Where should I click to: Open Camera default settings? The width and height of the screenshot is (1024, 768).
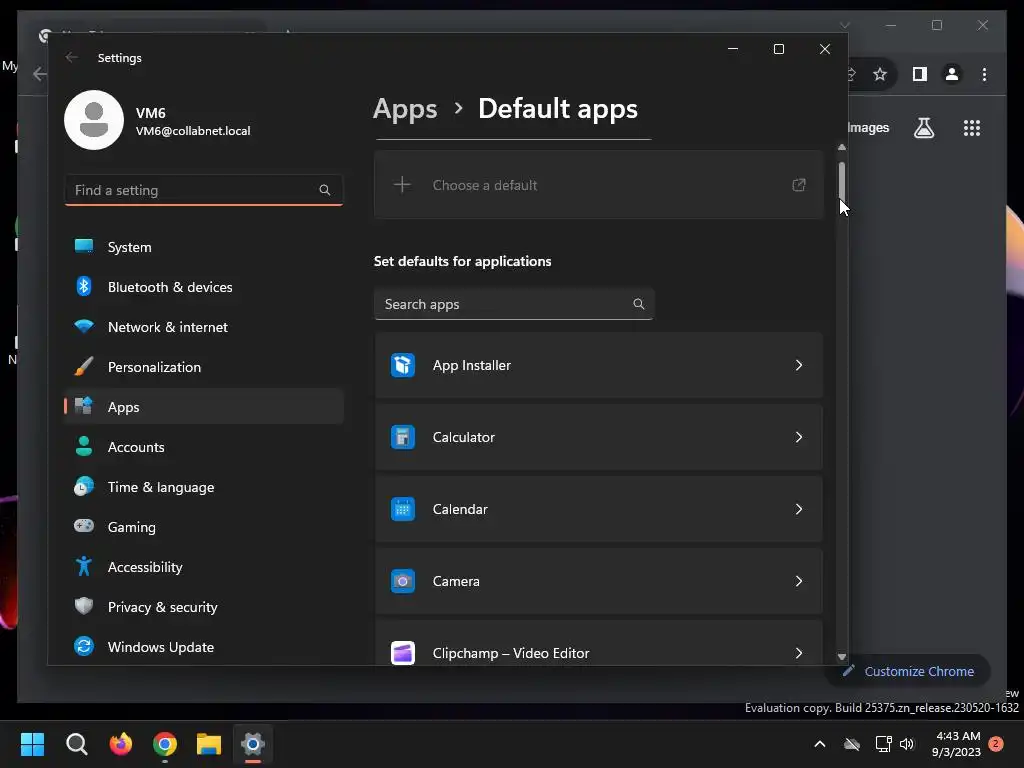pos(599,581)
